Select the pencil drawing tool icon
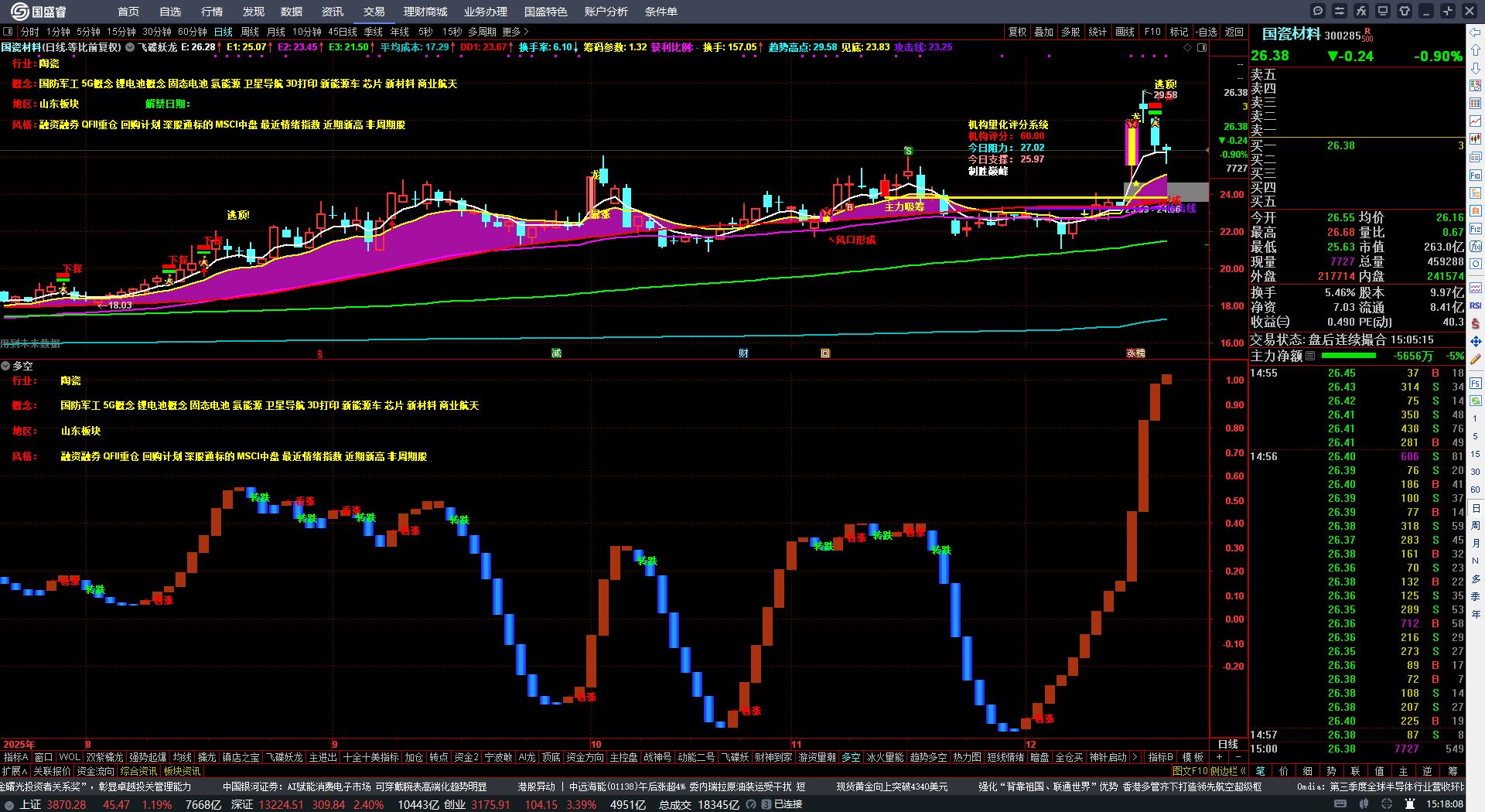Viewport: 1485px width, 812px height. 1476,359
